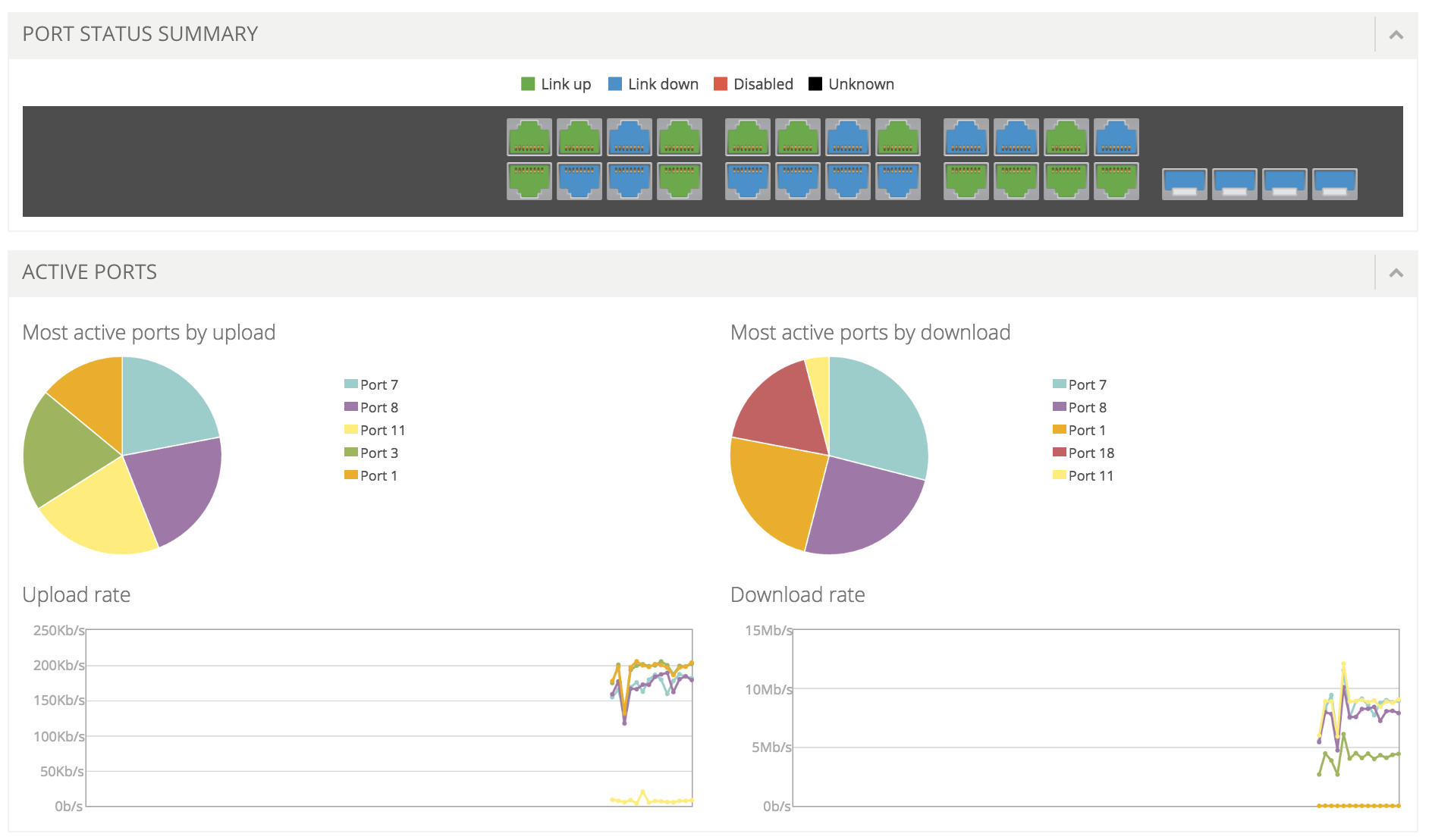This screenshot has height=840, width=1432.
Task: Click the Unknown legend label
Action: click(x=861, y=84)
